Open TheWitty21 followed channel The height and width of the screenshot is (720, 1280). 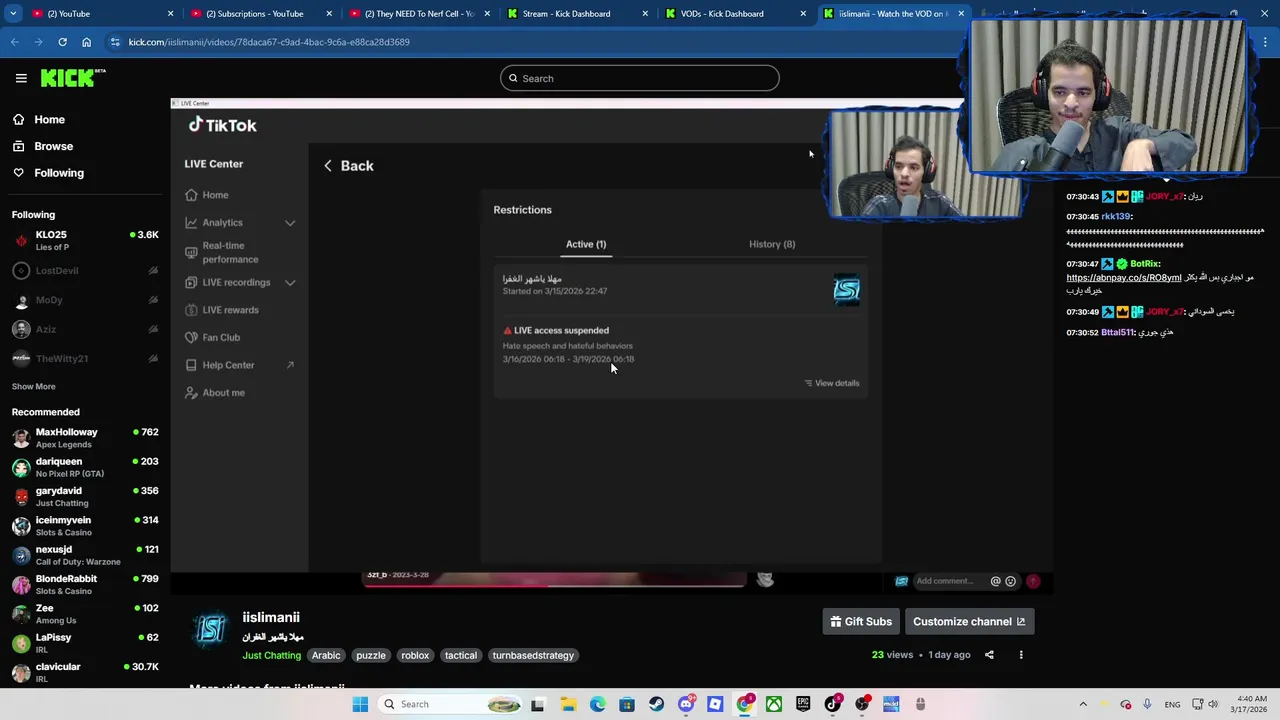(85, 358)
